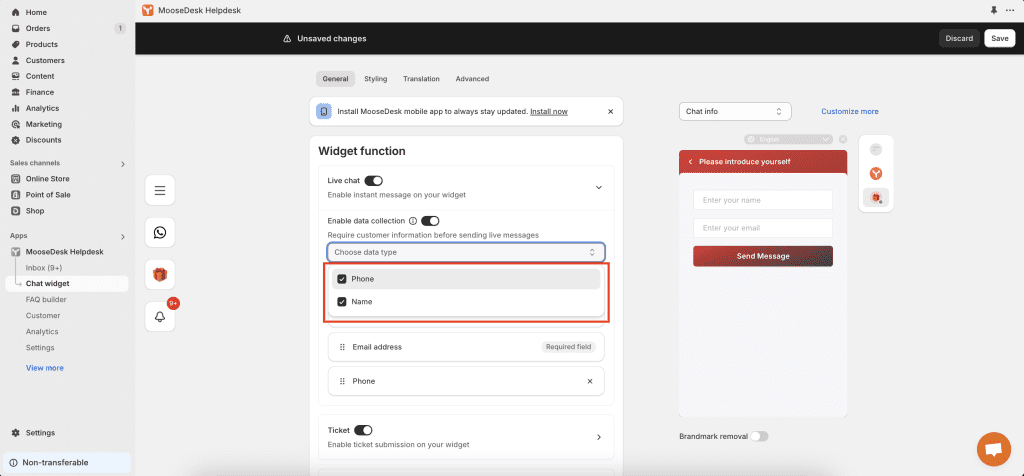1024x476 pixels.
Task: Grab the Phone row drag handle
Action: click(342, 381)
